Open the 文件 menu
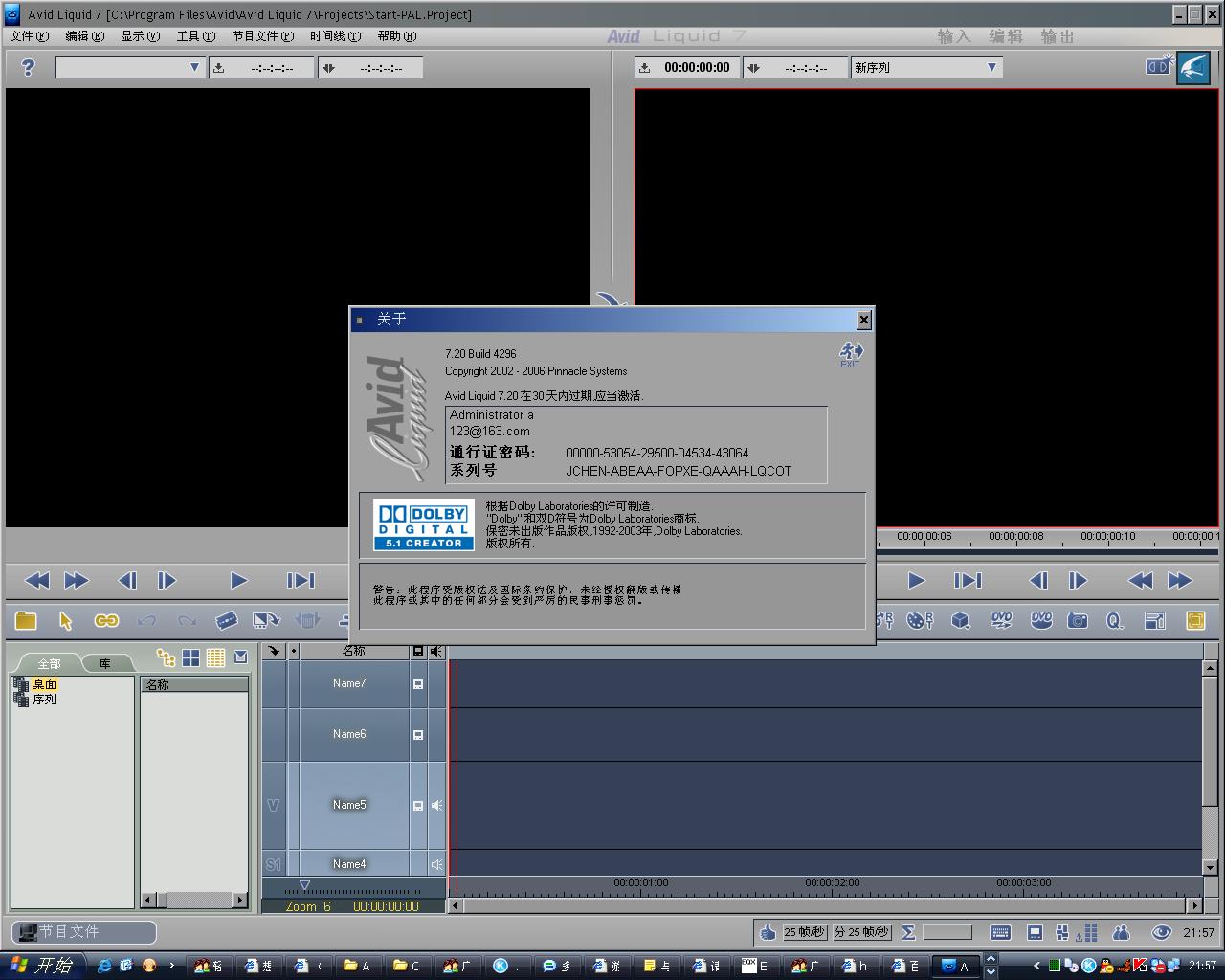The width and height of the screenshot is (1225, 980). (29, 36)
